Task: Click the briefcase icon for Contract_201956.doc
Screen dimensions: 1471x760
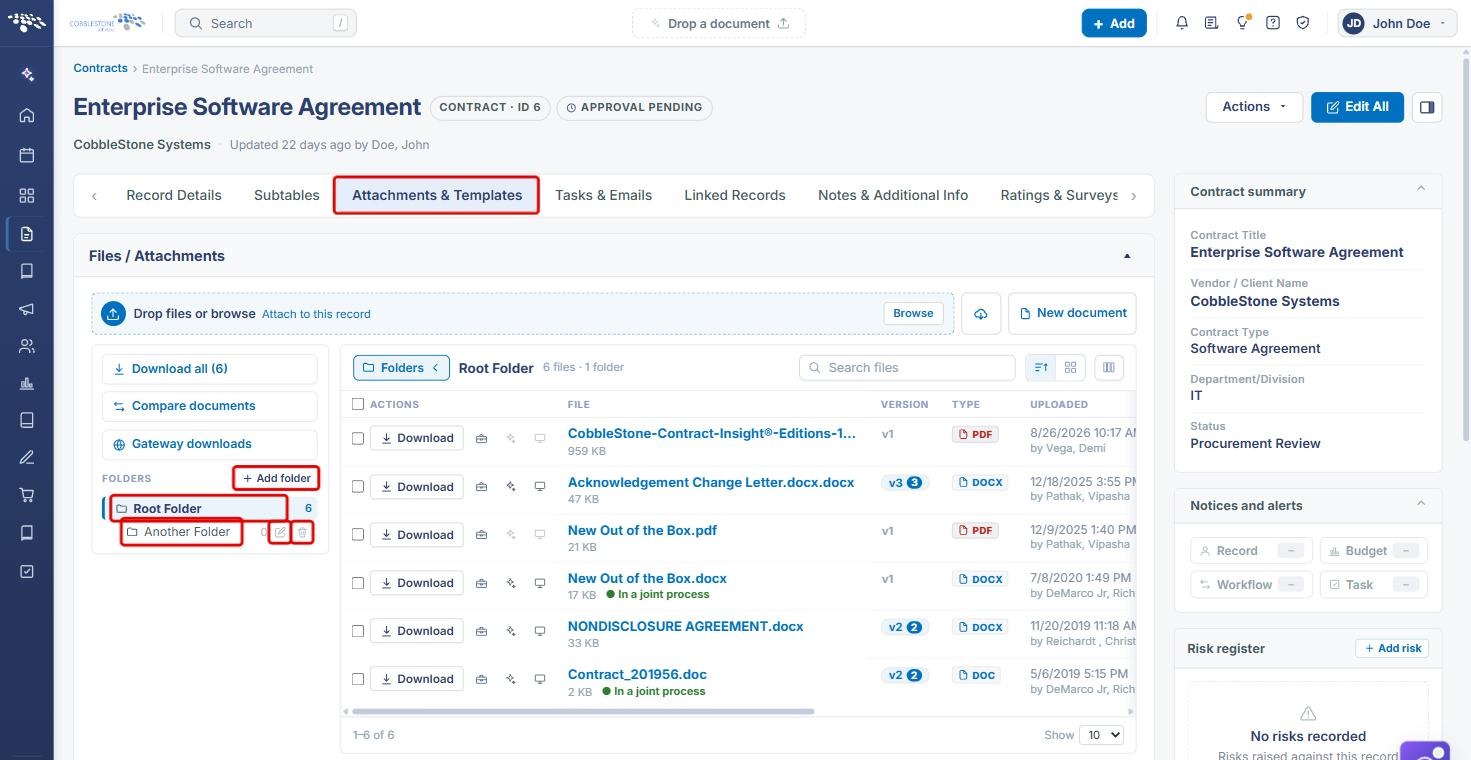Action: [x=481, y=679]
